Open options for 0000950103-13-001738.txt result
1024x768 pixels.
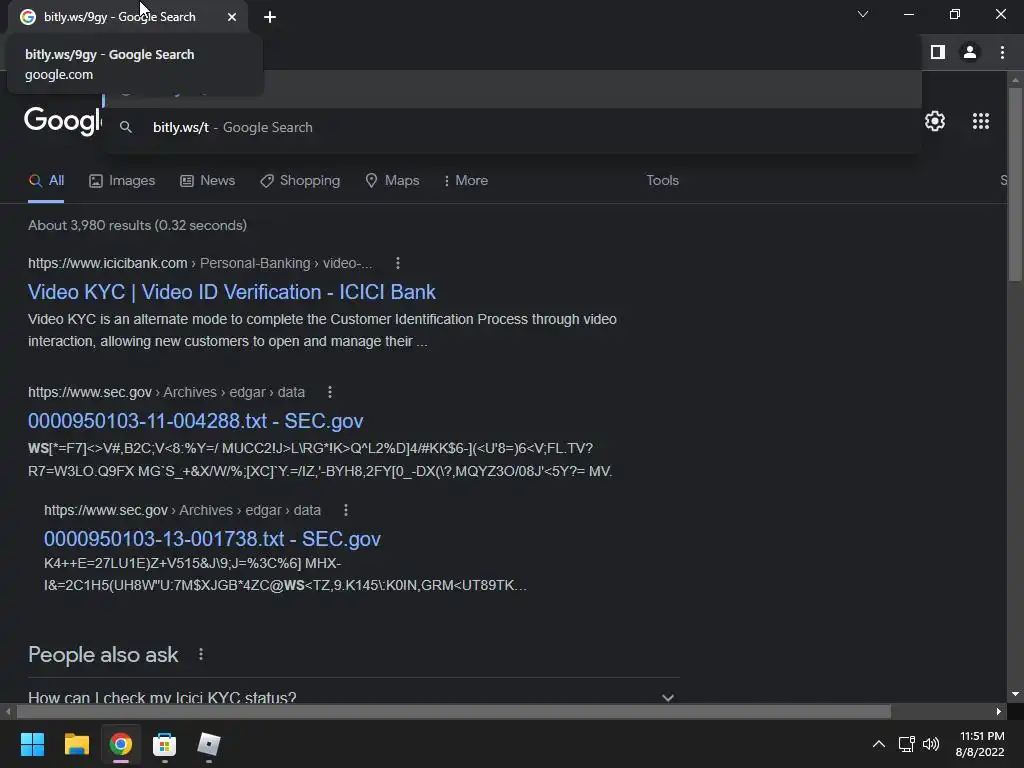tap(345, 510)
